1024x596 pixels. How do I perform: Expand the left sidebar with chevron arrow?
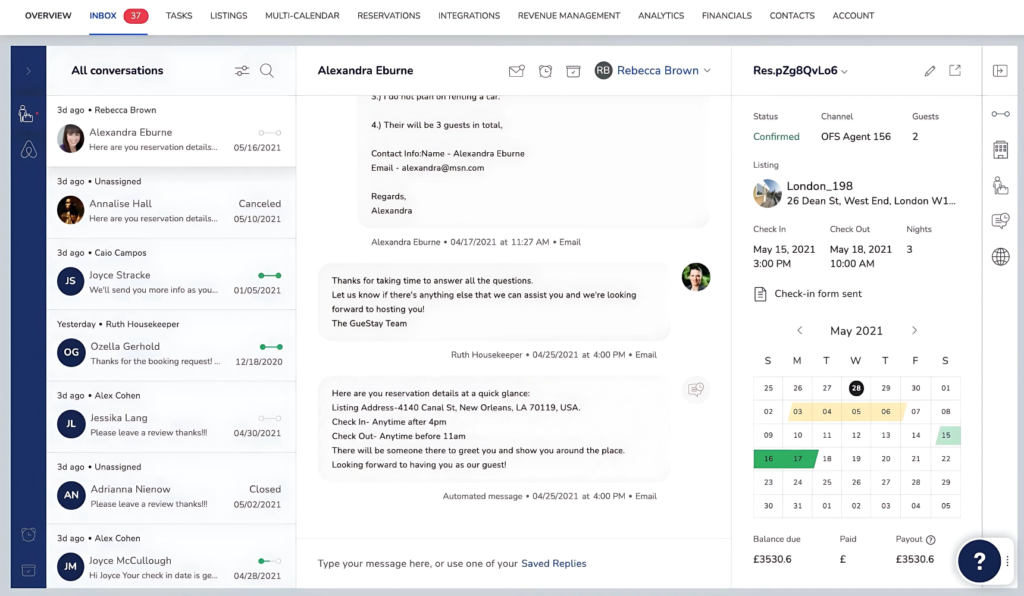(x=28, y=71)
